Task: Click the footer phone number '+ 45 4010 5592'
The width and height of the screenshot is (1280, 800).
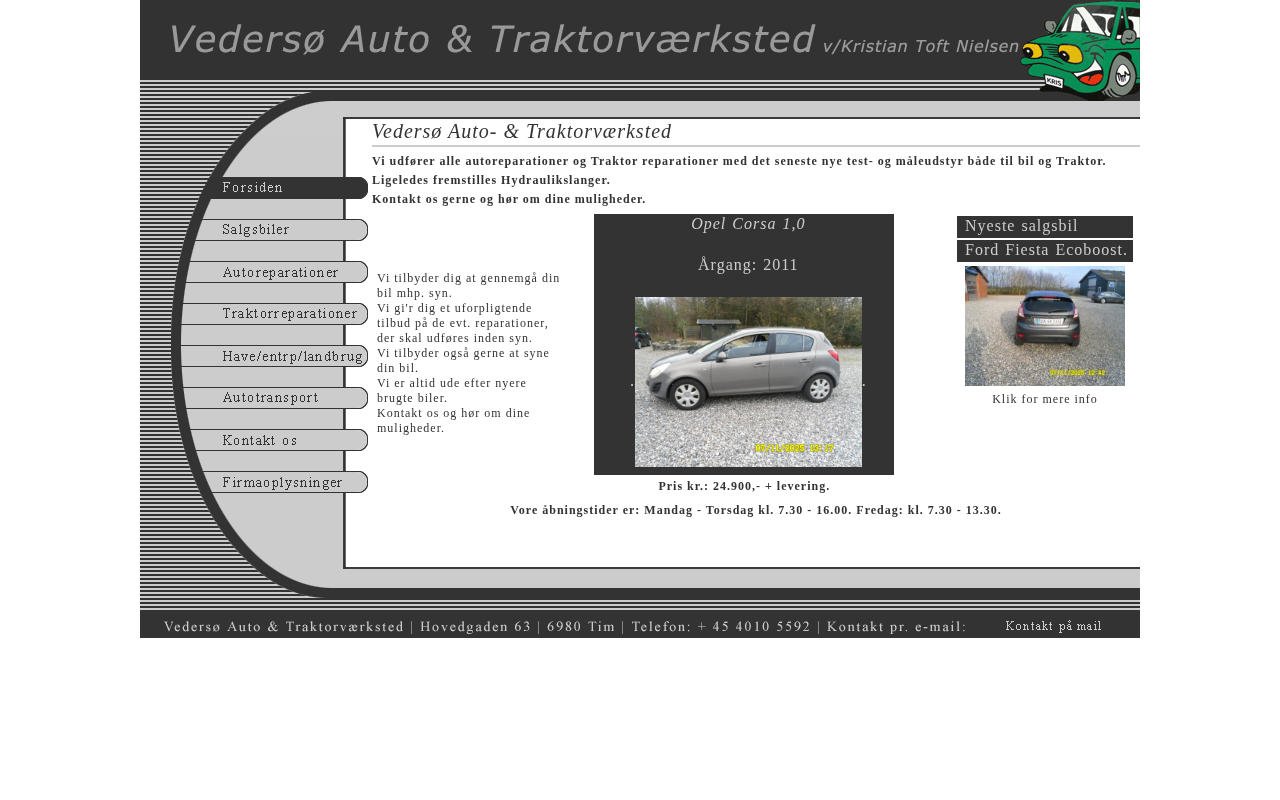Action: [754, 627]
